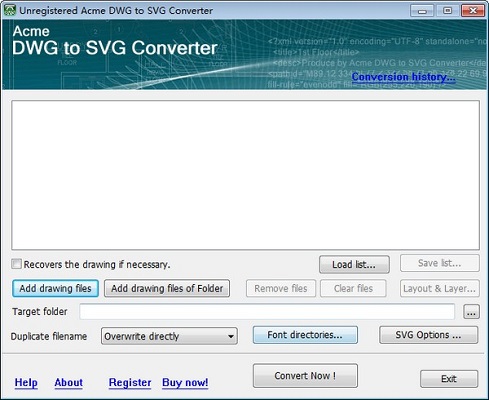Click Add drawing files button

[55, 288]
